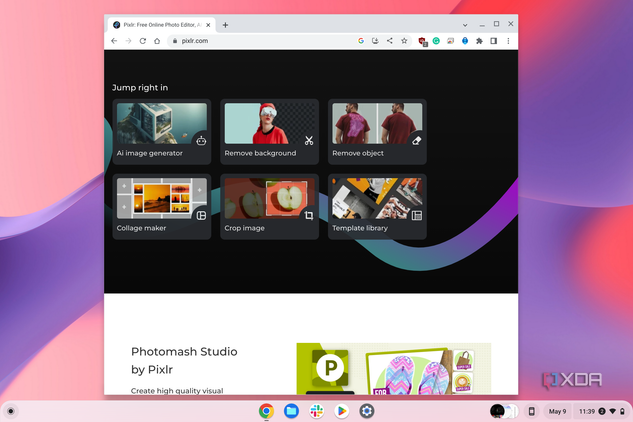Open Slack from the shelf
Screen dimensions: 633x422
click(x=316, y=411)
